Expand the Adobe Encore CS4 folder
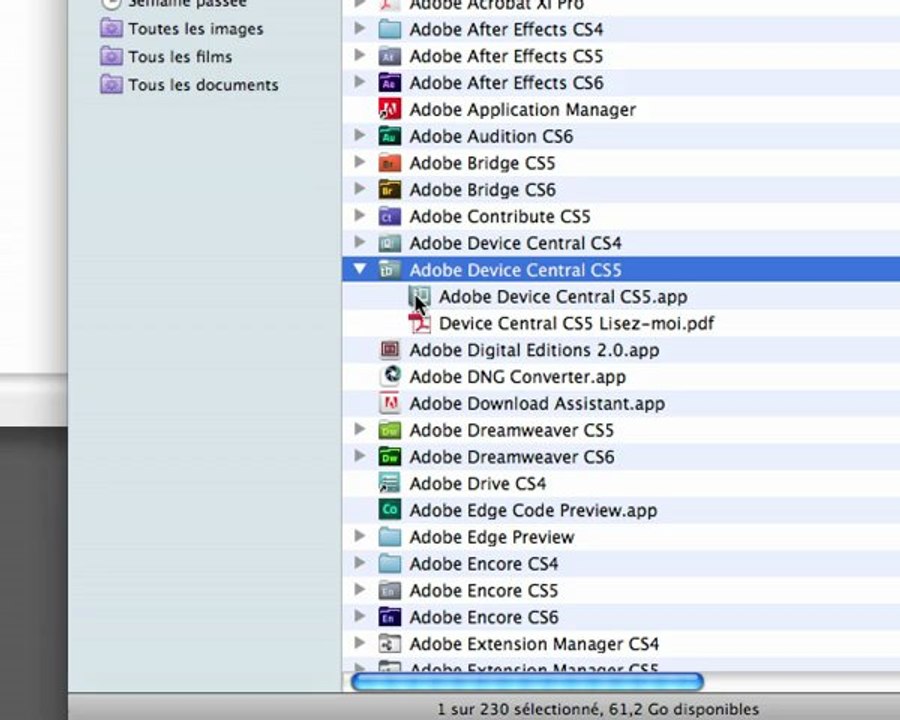Screen dimensions: 900x720 click(x=360, y=562)
